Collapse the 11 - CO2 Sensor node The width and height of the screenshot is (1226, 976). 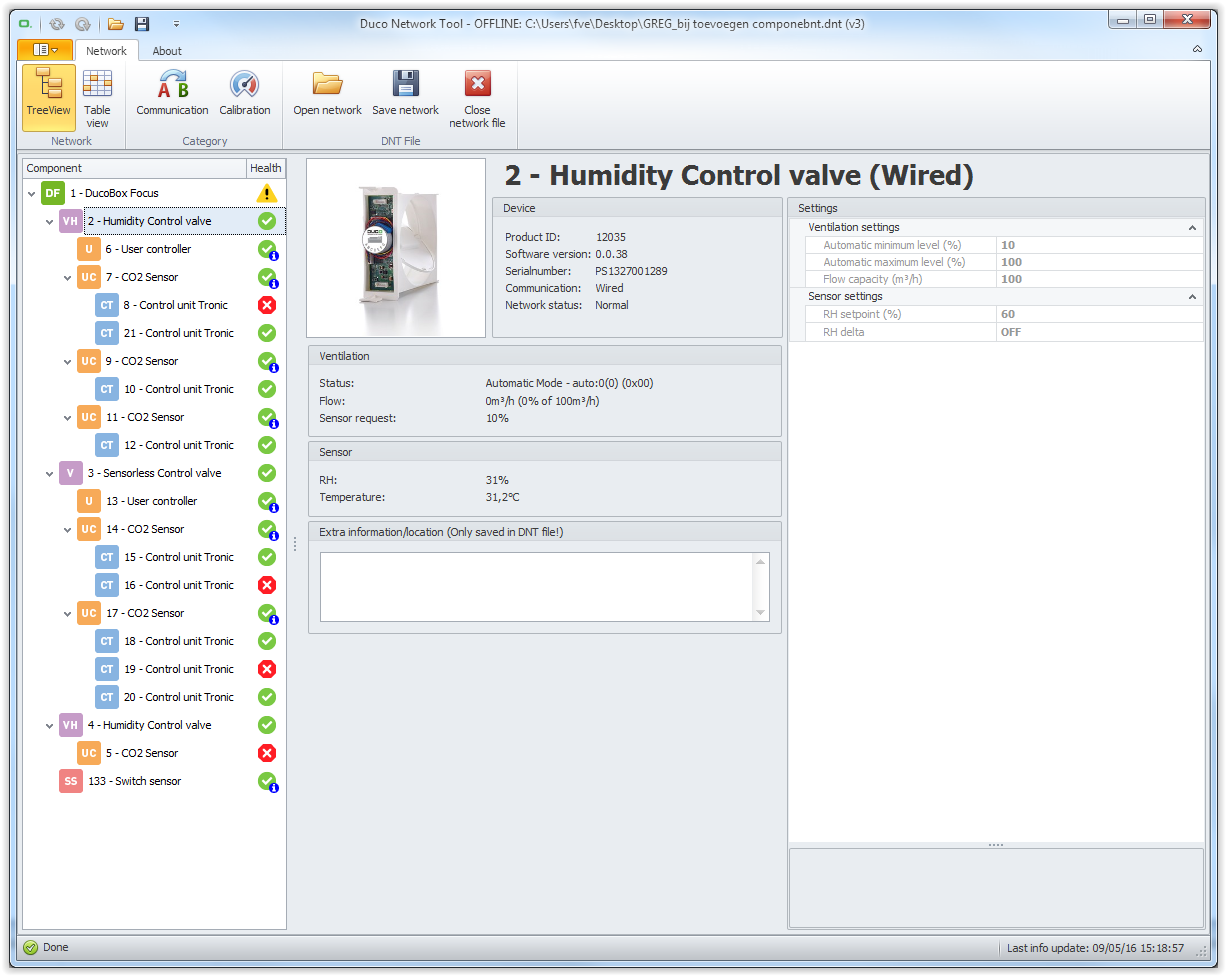67,417
